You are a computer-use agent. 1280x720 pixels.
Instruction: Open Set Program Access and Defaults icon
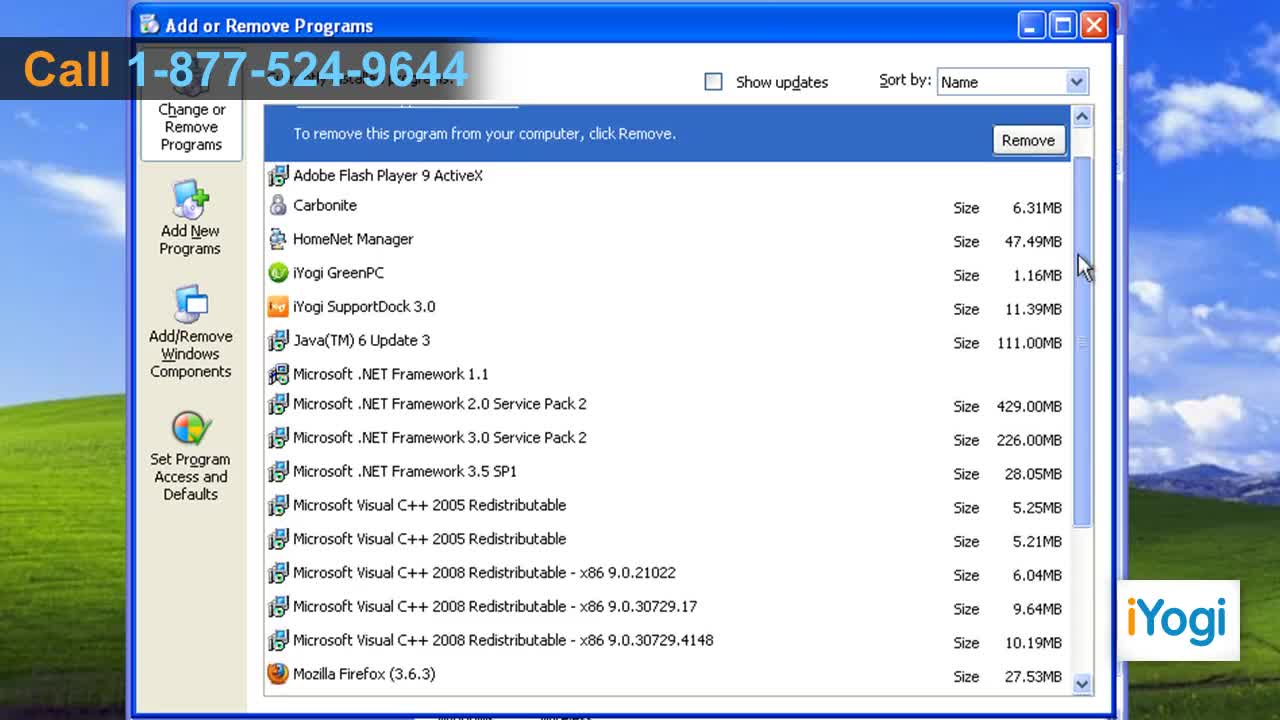point(190,429)
